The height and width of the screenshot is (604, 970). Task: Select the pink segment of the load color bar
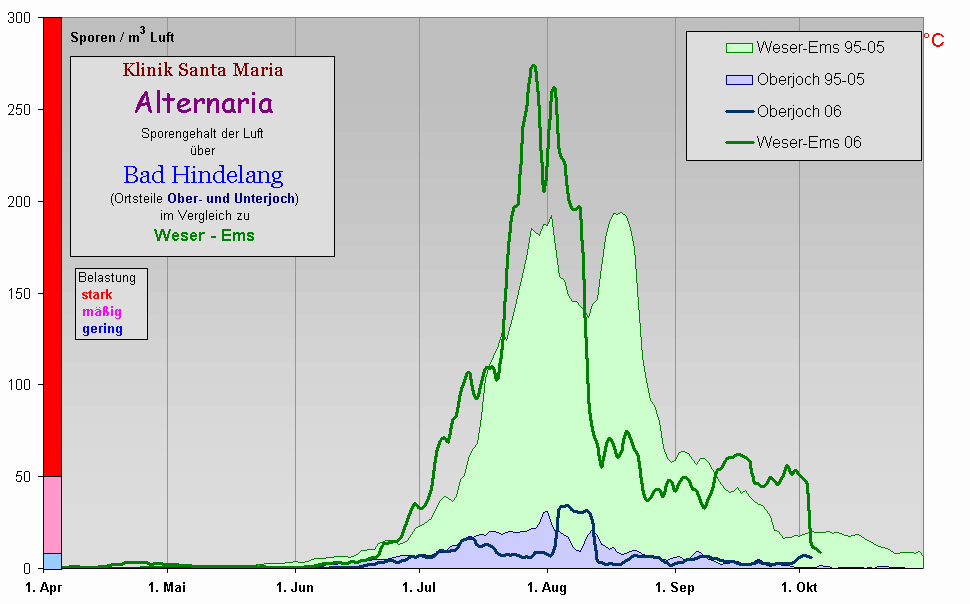pyautogui.click(x=53, y=515)
